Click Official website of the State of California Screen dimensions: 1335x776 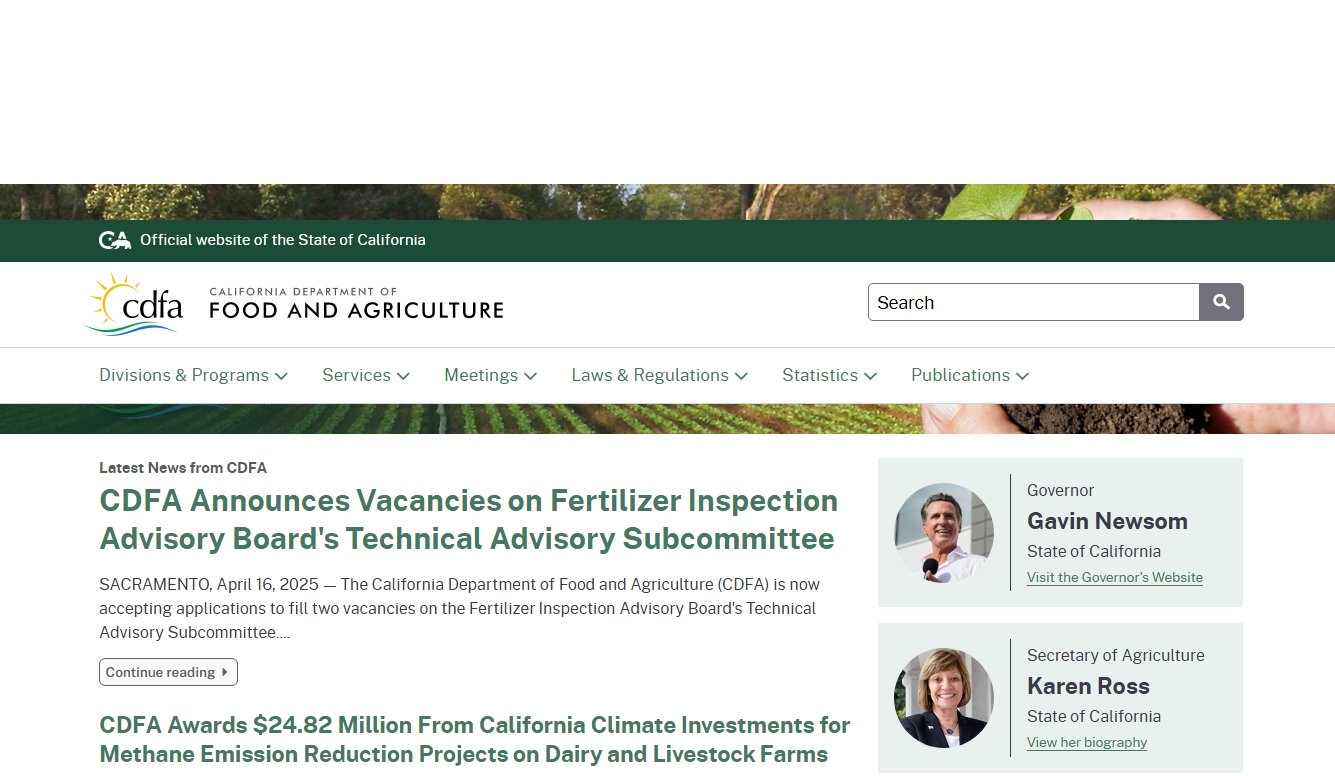pos(283,240)
